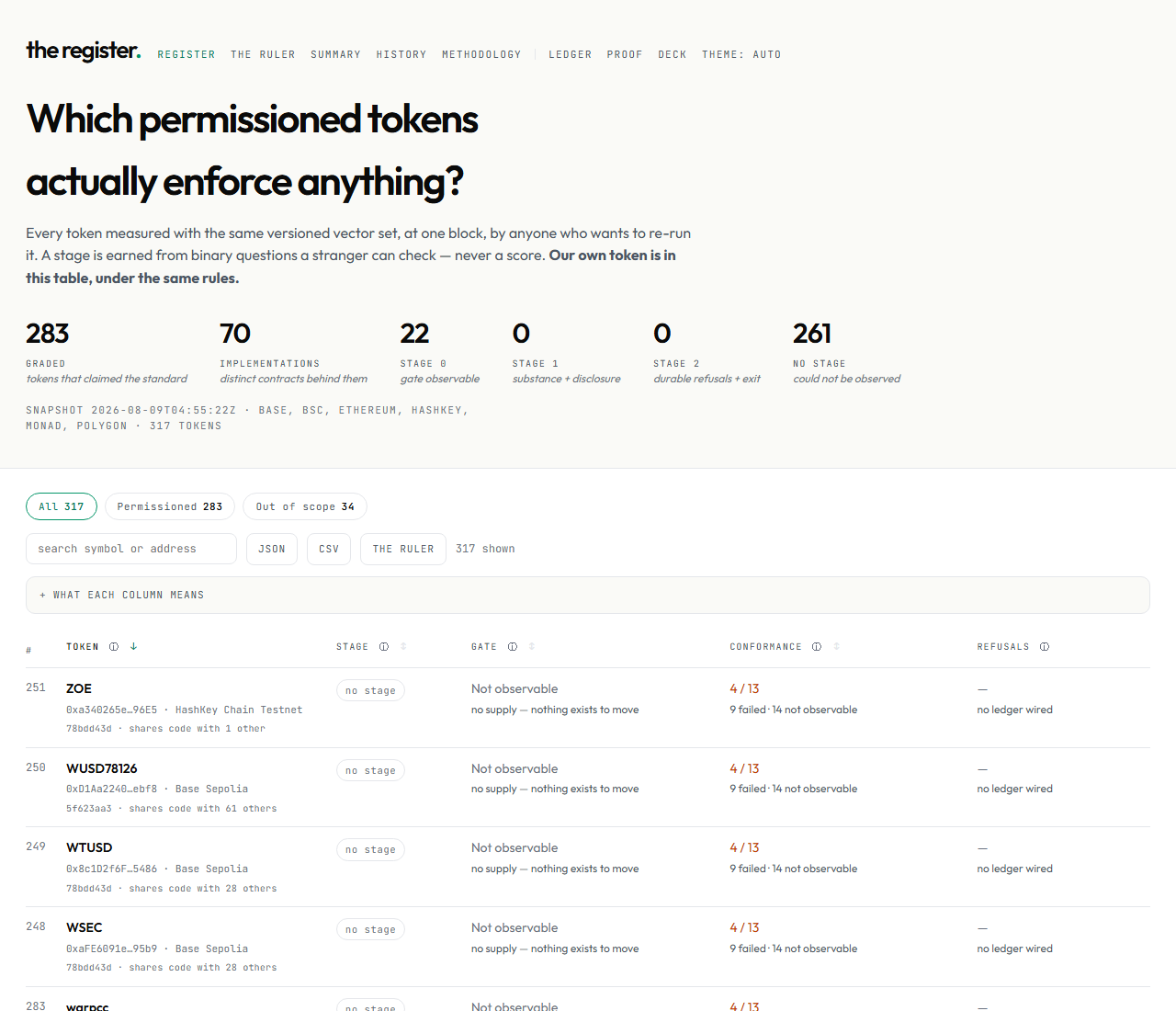
Task: Select the Out of scope 34 filter
Action: (305, 506)
